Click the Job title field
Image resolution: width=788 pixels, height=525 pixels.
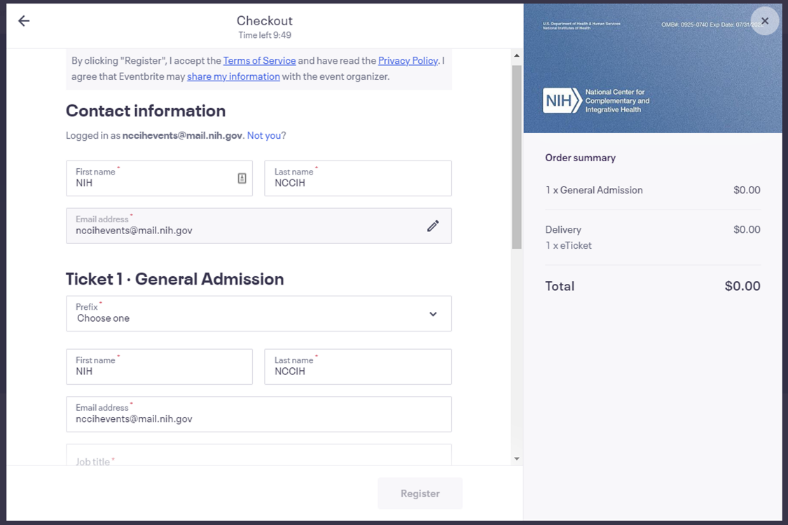(x=259, y=455)
